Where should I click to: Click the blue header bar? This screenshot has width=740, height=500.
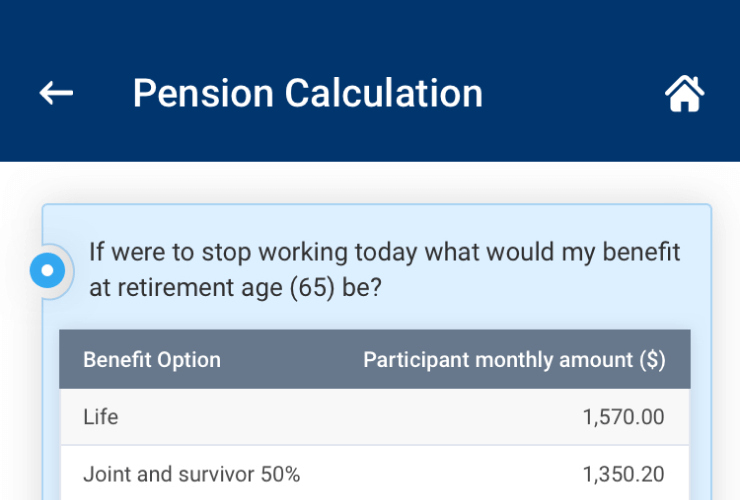click(370, 81)
